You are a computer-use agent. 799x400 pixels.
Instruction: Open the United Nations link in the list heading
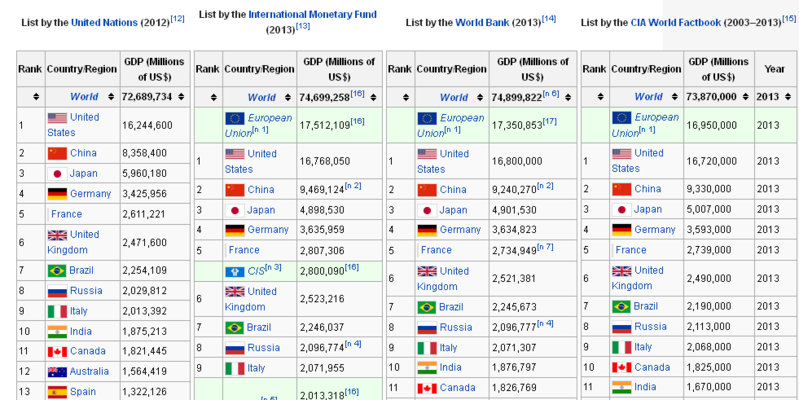[x=104, y=22]
